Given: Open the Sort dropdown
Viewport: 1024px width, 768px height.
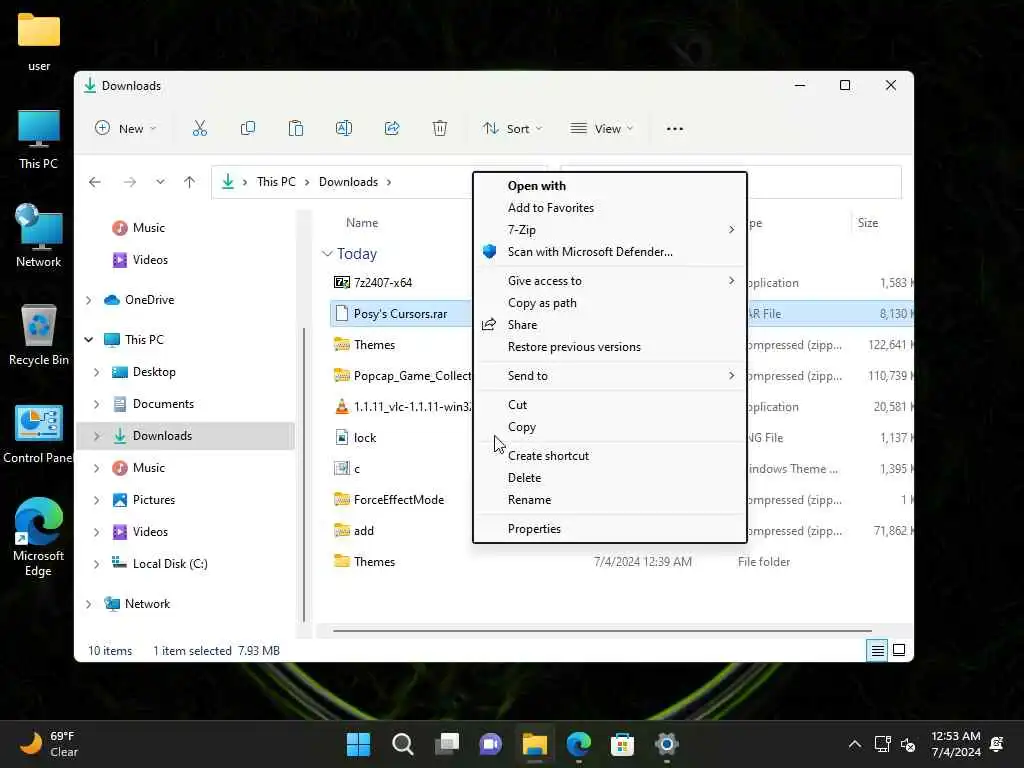Looking at the screenshot, I should point(512,129).
